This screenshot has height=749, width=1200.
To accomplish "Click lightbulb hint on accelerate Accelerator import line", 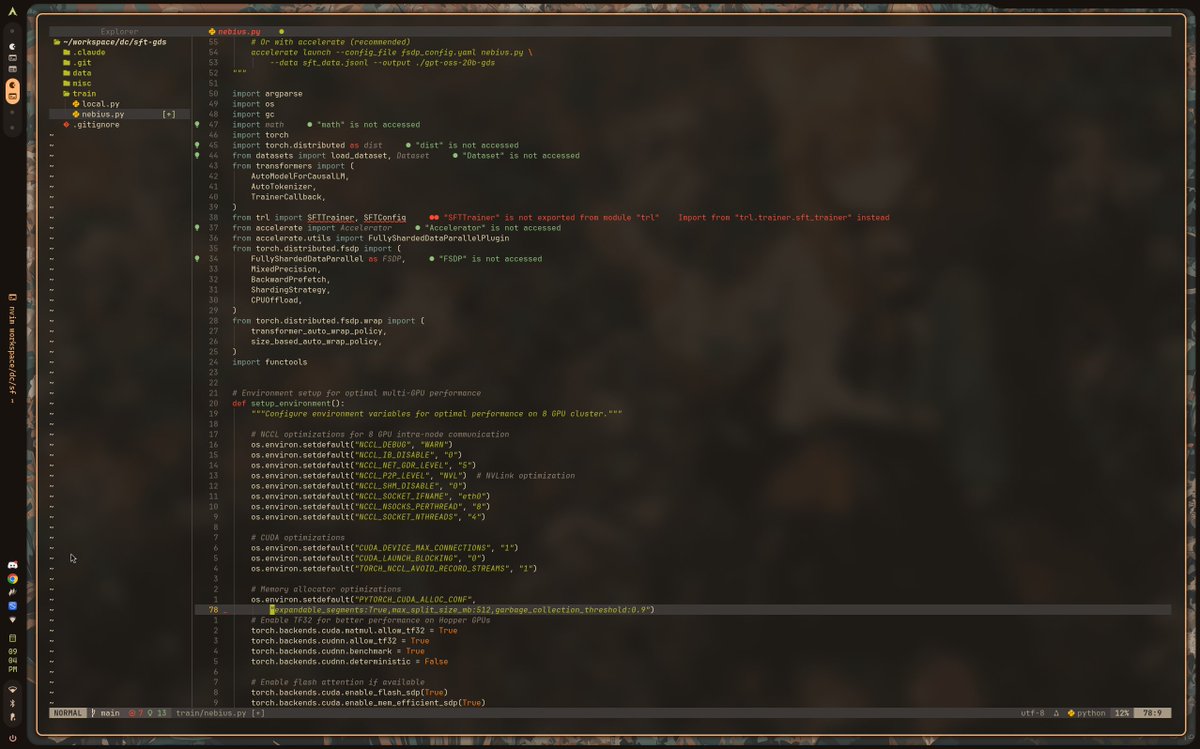I will tap(198, 228).
